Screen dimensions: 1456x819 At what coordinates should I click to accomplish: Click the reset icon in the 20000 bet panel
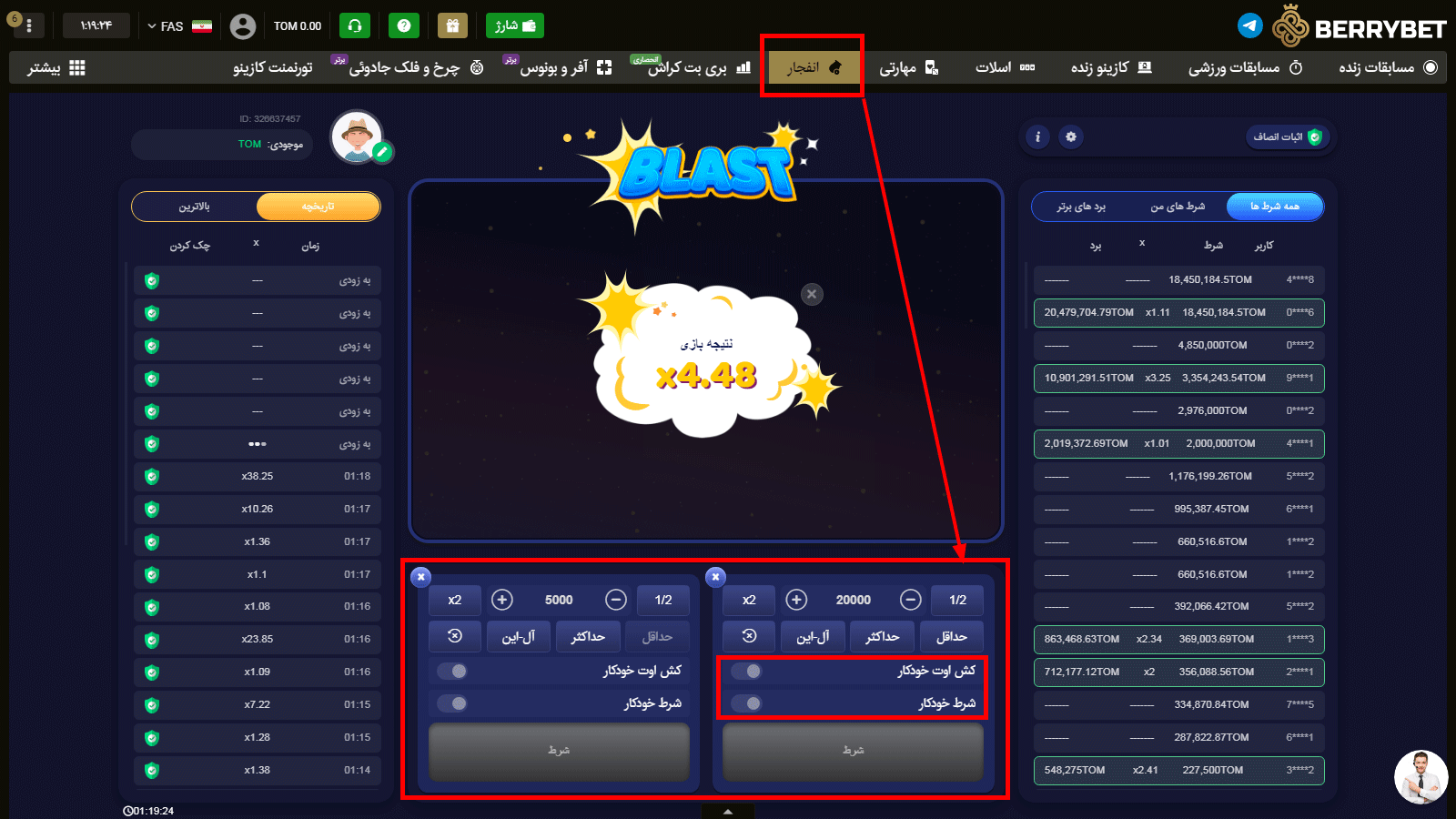pyautogui.click(x=749, y=636)
